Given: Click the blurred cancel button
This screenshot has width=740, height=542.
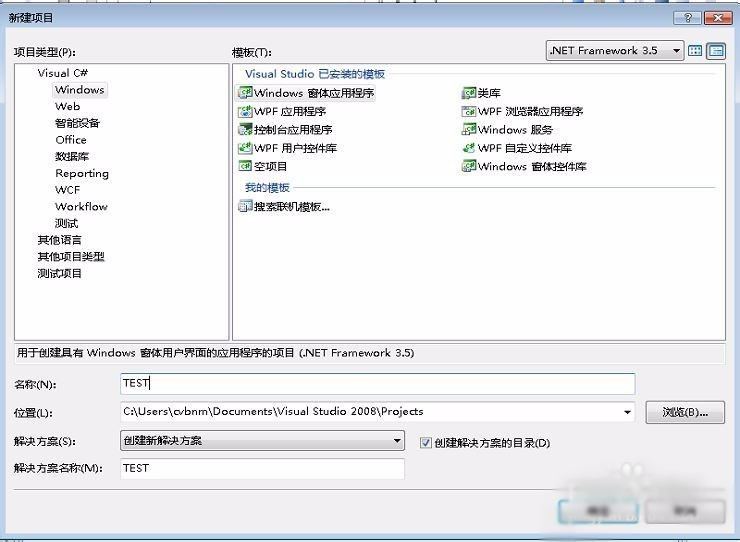Looking at the screenshot, I should pos(685,511).
